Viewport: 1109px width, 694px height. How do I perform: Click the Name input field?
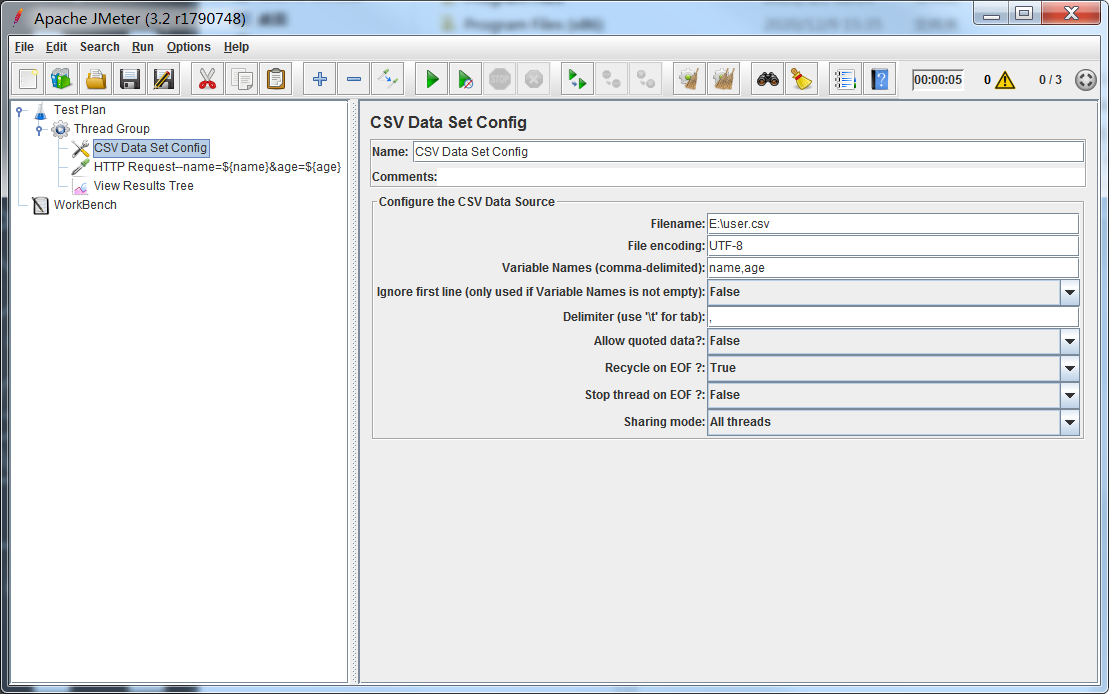pyautogui.click(x=748, y=151)
